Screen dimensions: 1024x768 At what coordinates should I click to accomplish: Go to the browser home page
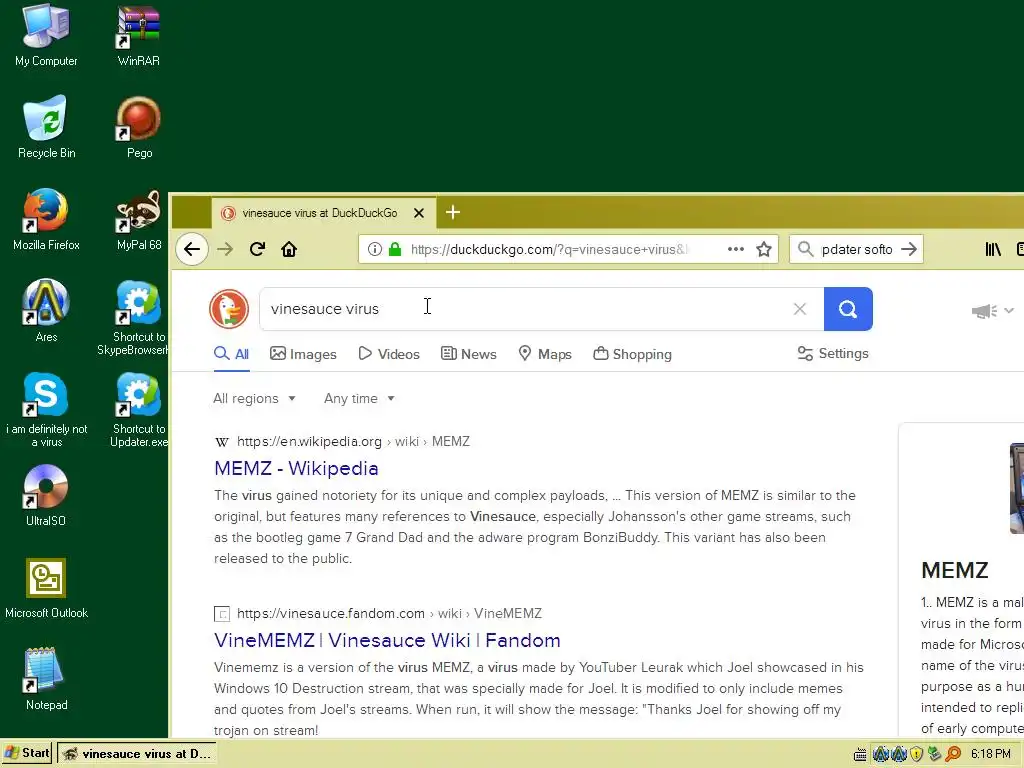pos(289,249)
